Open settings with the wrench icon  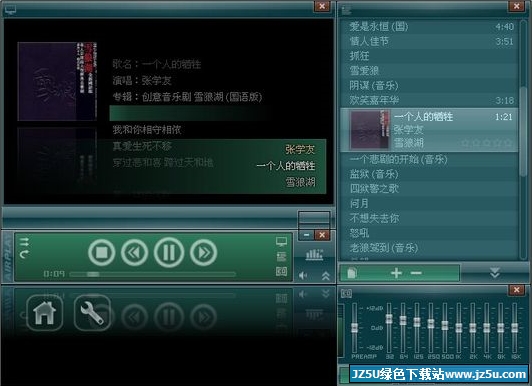[92, 312]
